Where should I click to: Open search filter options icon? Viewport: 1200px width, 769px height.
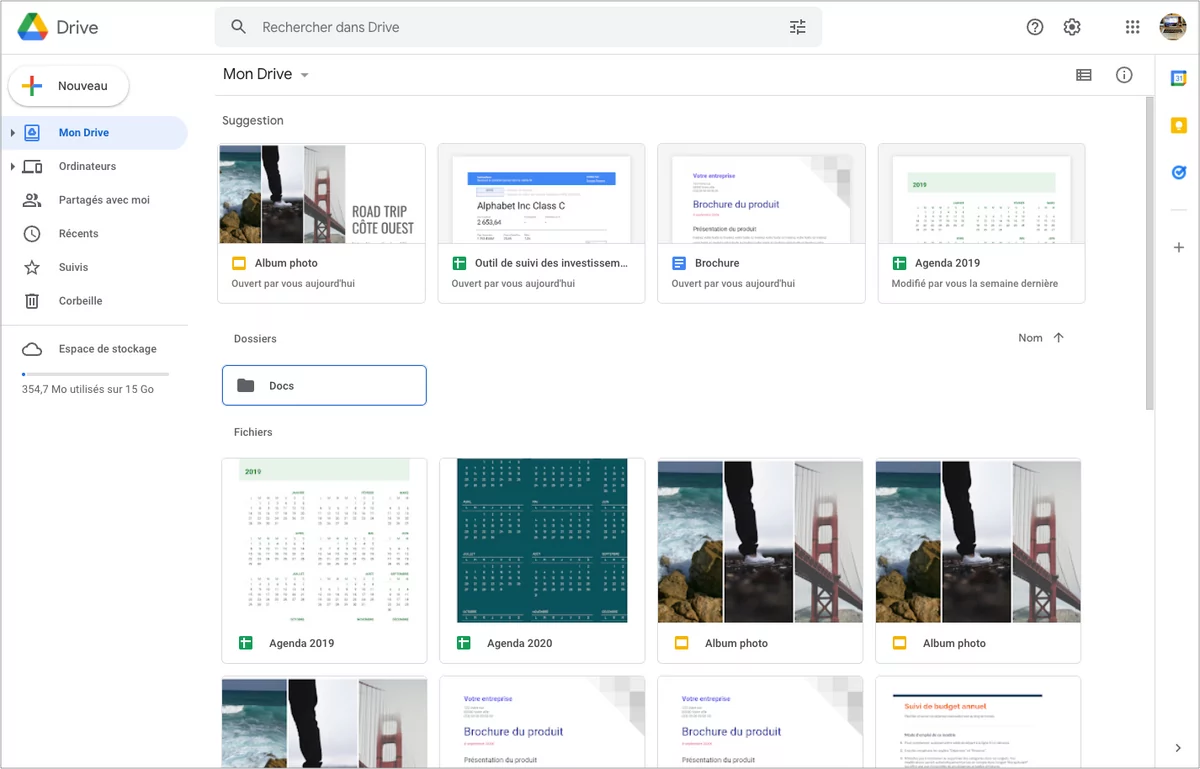coord(797,27)
